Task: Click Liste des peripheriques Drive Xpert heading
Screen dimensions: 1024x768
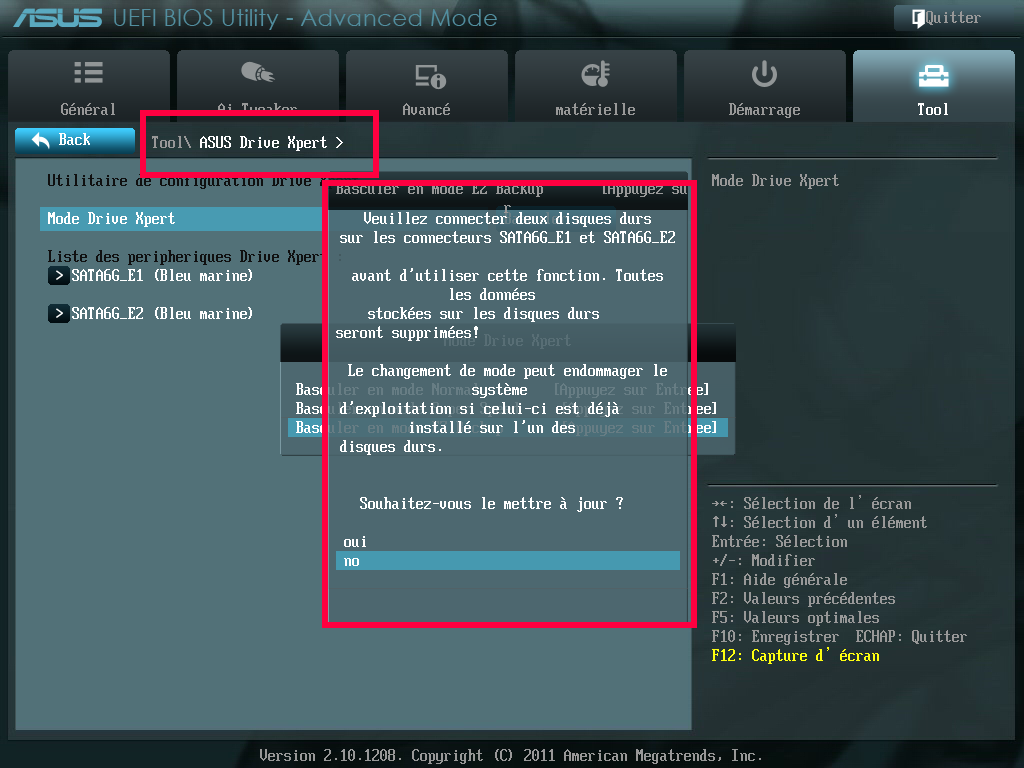Action: point(185,257)
